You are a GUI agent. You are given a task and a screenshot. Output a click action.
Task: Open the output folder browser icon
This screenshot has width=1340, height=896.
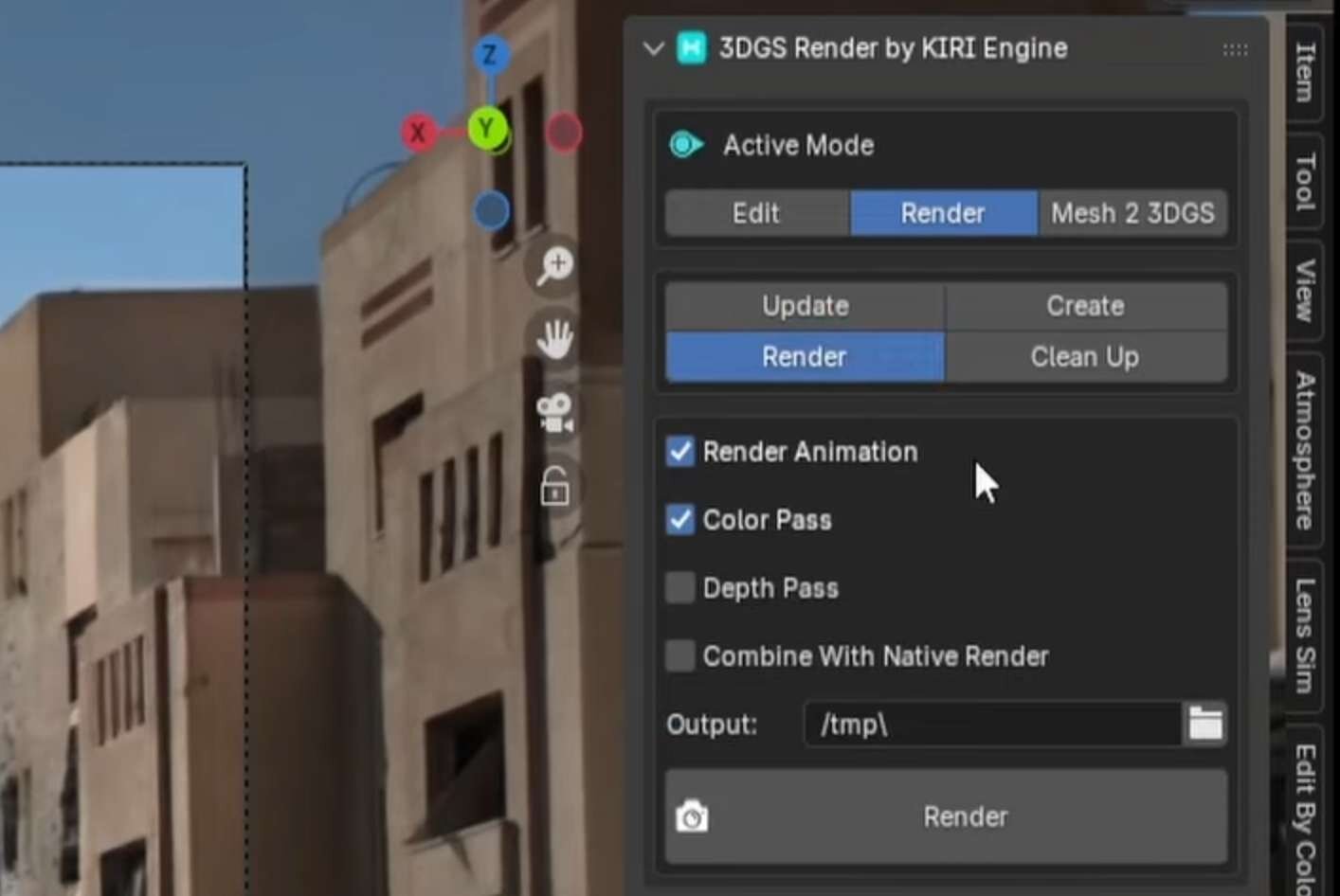pos(1204,725)
